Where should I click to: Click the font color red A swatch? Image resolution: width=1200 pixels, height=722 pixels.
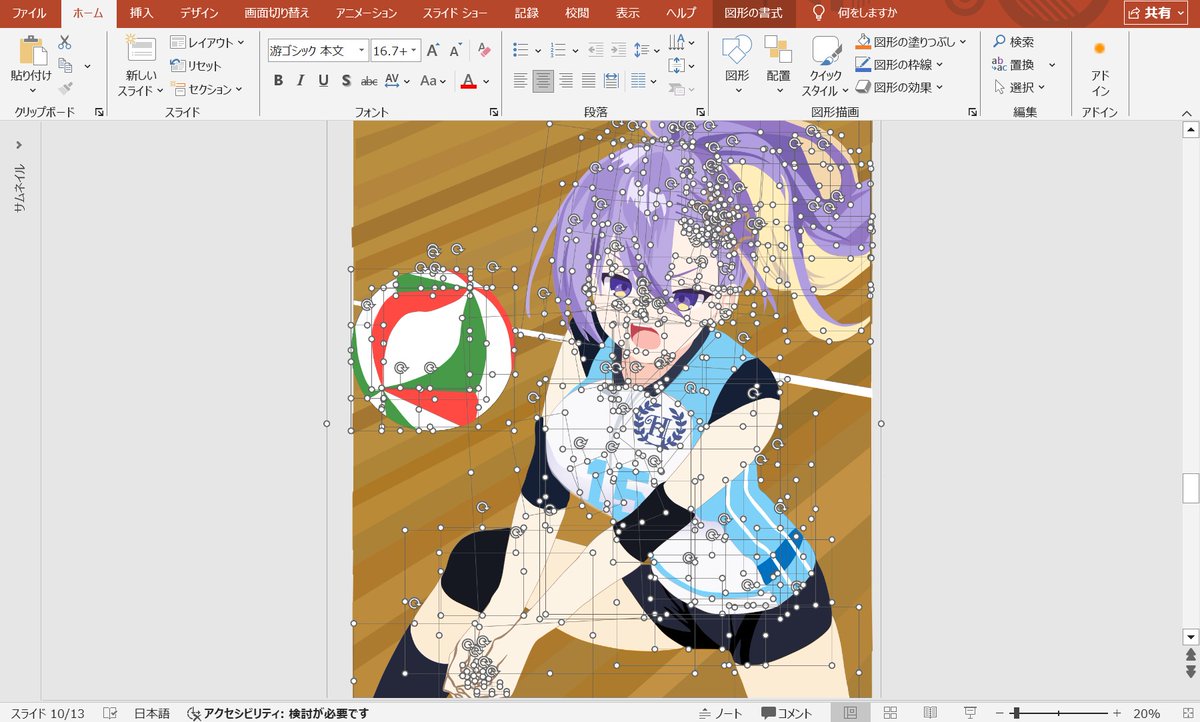coord(468,81)
